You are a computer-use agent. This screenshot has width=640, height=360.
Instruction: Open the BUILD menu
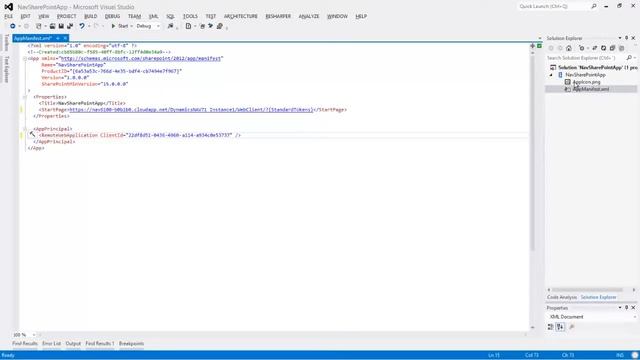91,16
